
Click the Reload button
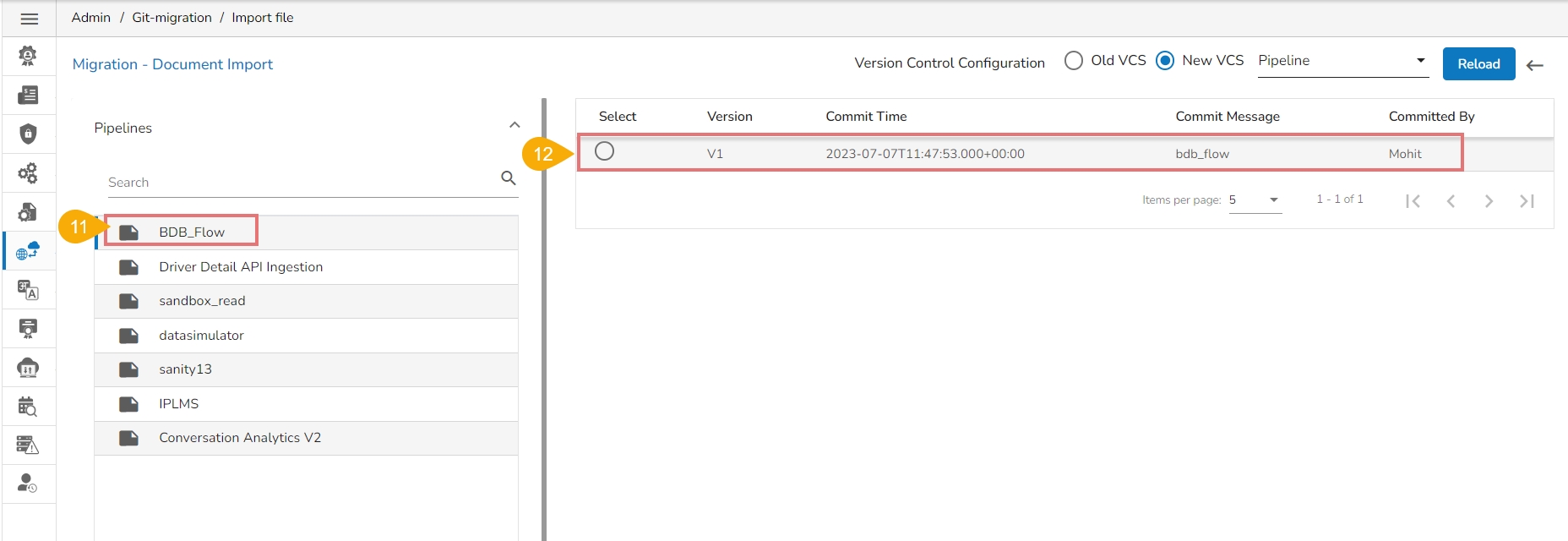[1478, 64]
